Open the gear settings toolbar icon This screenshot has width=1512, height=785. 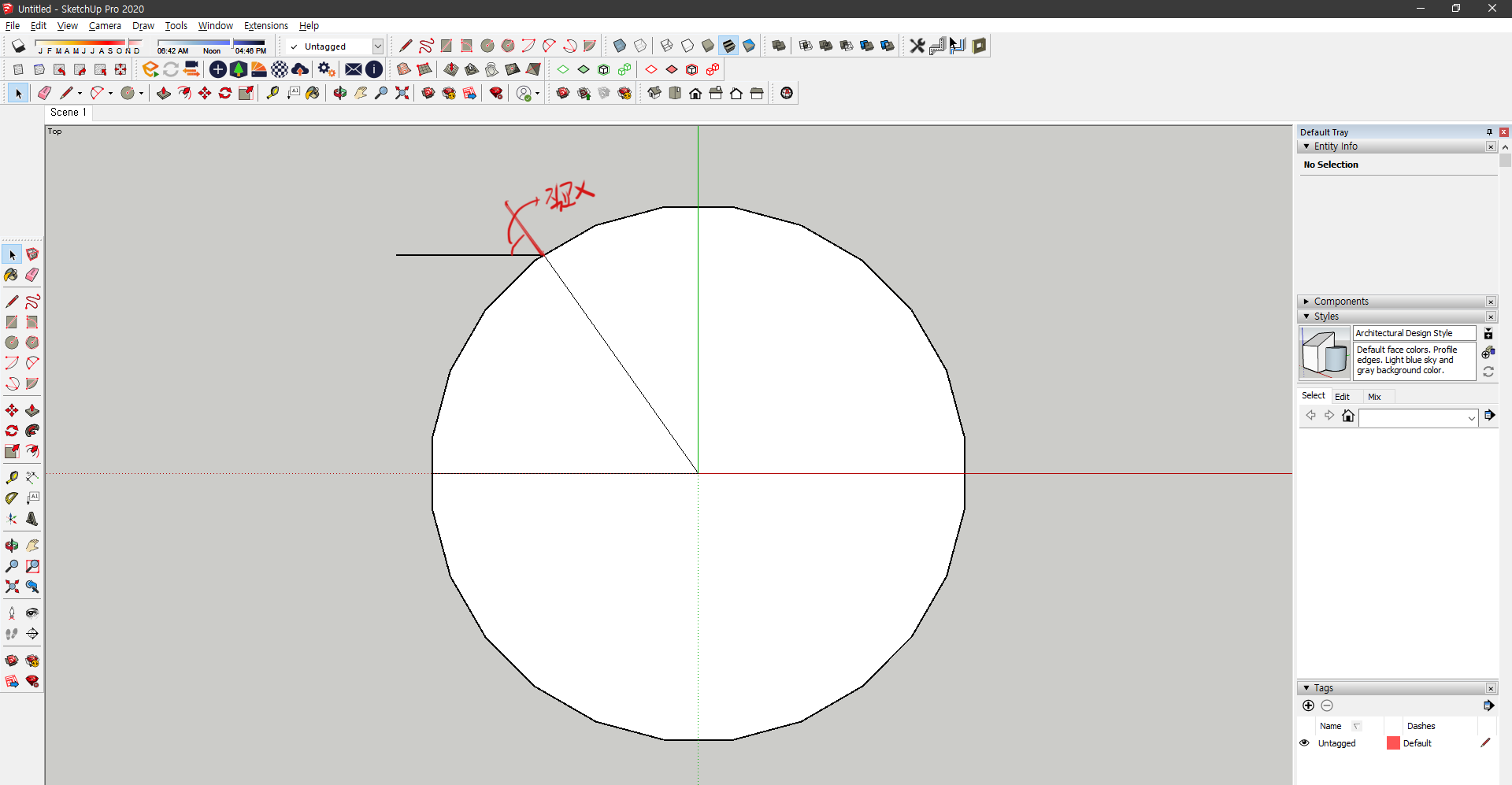coord(327,69)
